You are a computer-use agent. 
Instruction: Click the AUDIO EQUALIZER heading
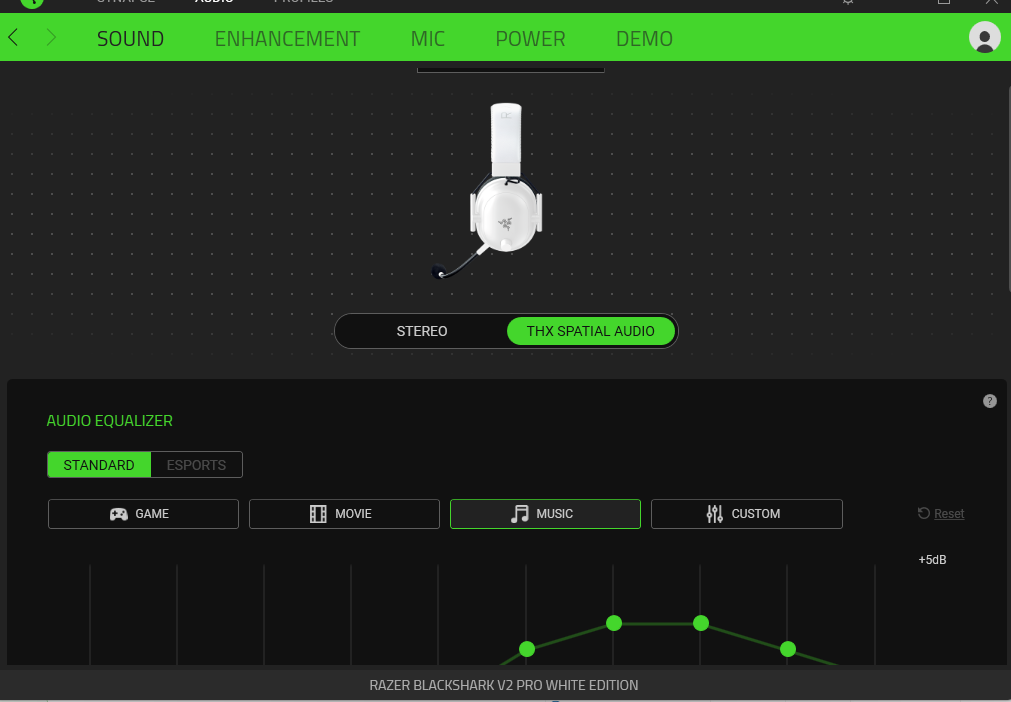[110, 421]
